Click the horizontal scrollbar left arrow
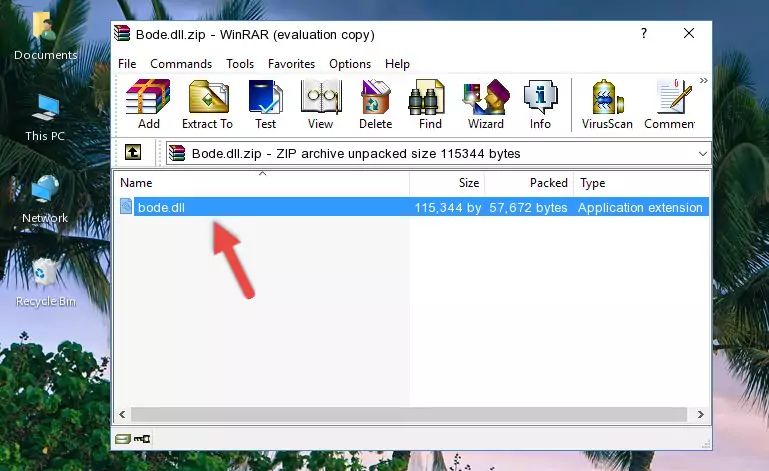The width and height of the screenshot is (769, 471). (122, 415)
